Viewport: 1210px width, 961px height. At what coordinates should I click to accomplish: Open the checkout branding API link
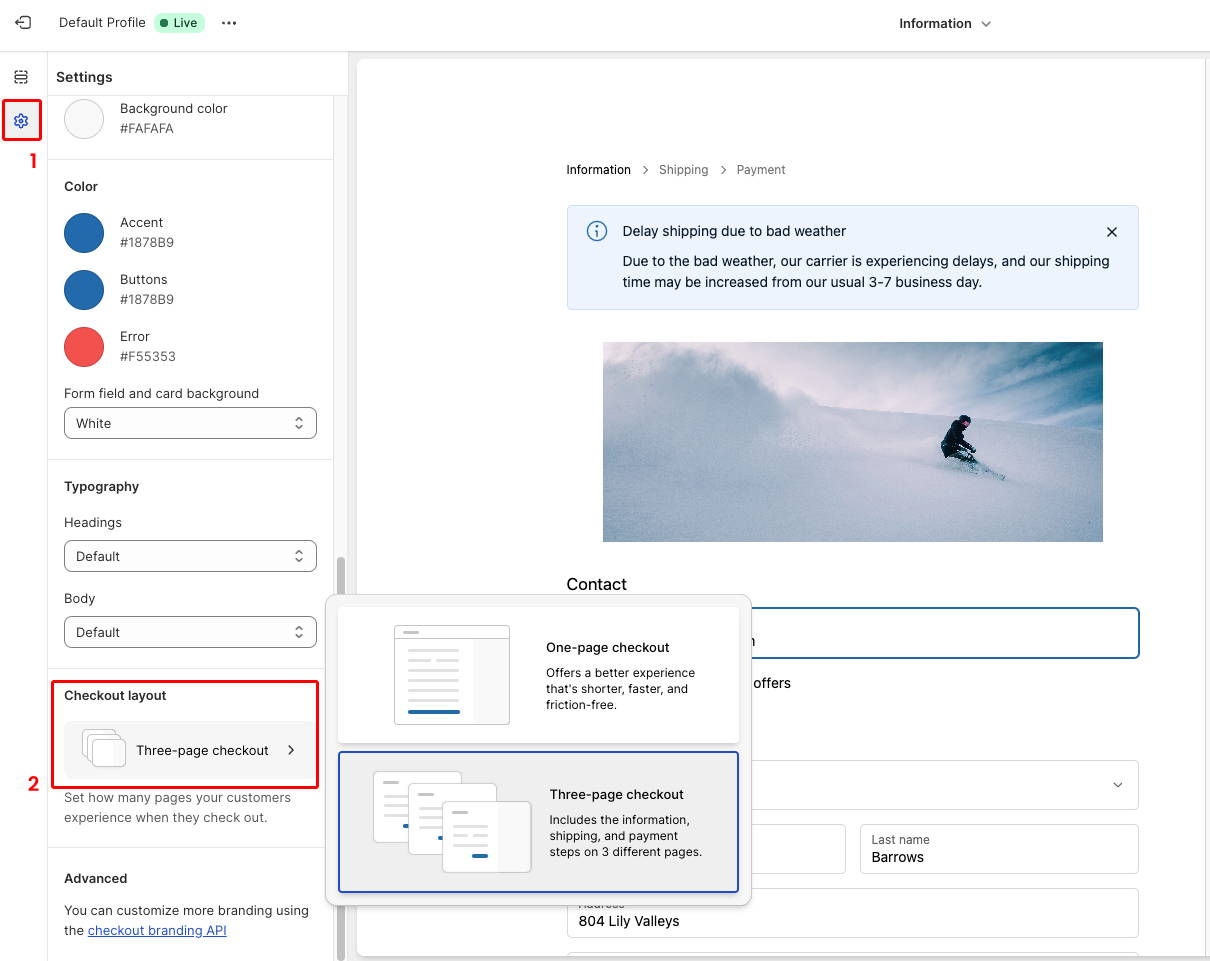[157, 930]
